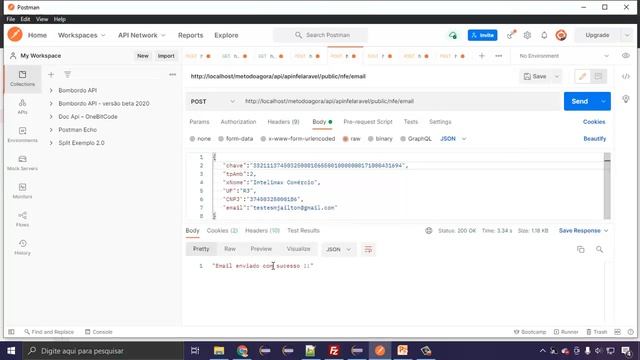This screenshot has width=640, height=360.
Task: Expand the Bombordo API collection
Action: tap(51, 90)
